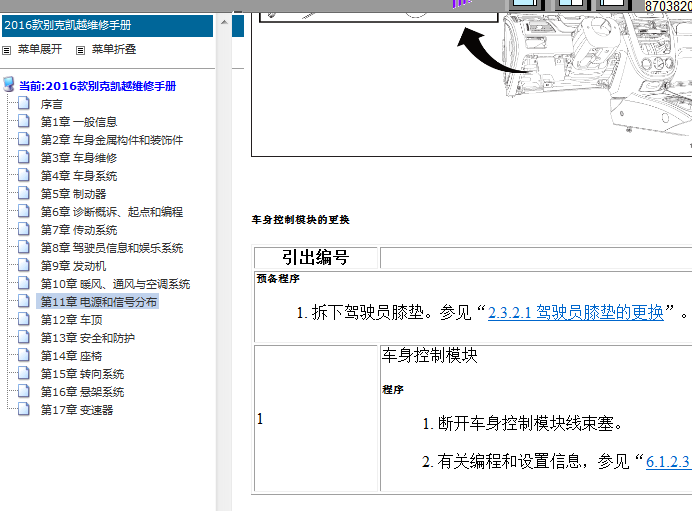This screenshot has width=692, height=511.
Task: Collapse all menus via 菜单折叠
Action: click(114, 49)
